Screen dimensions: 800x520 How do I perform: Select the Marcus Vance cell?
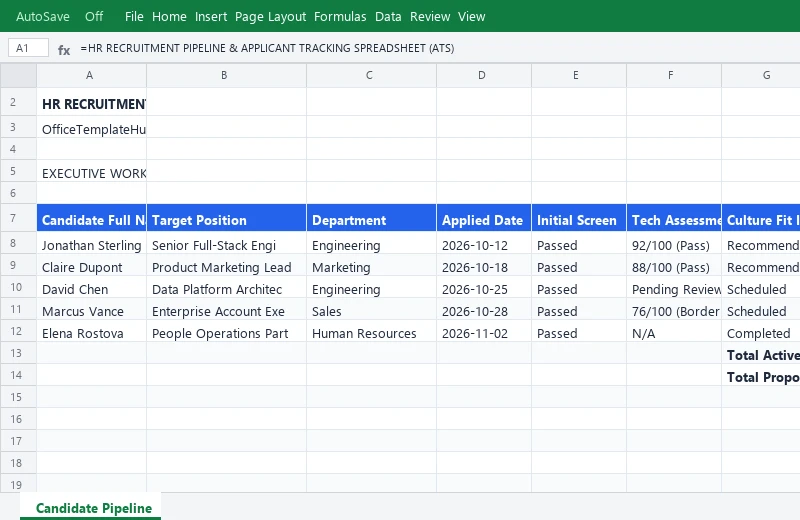pos(91,309)
